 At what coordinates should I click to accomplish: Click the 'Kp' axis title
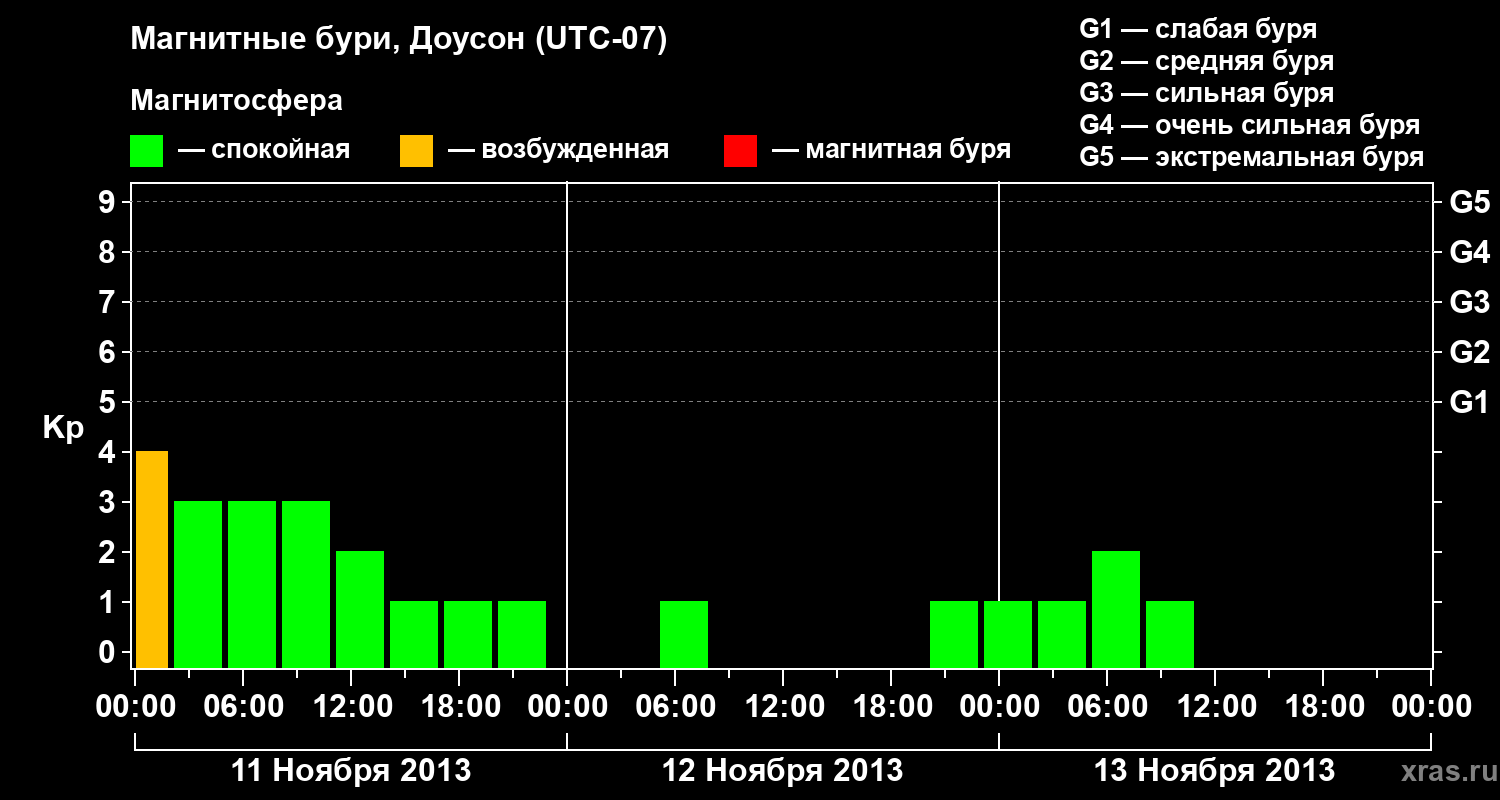click(63, 427)
